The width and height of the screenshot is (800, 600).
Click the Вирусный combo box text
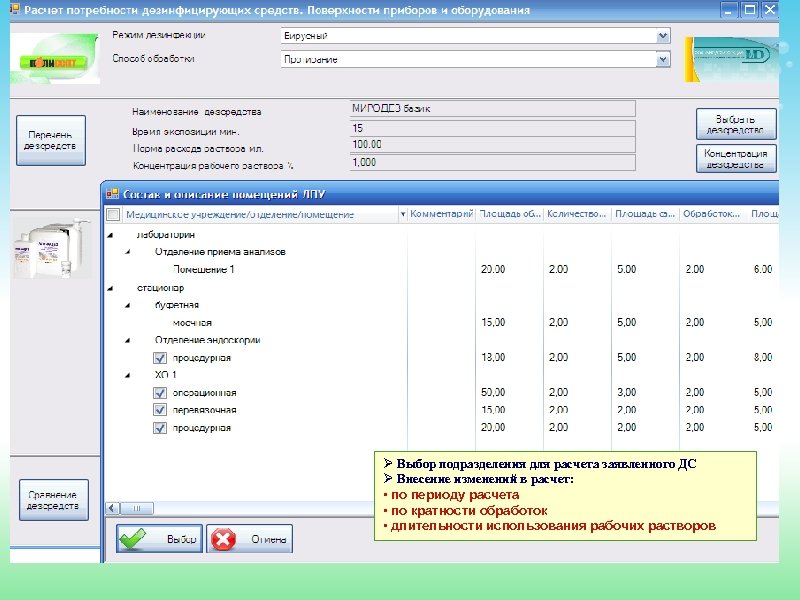(306, 36)
